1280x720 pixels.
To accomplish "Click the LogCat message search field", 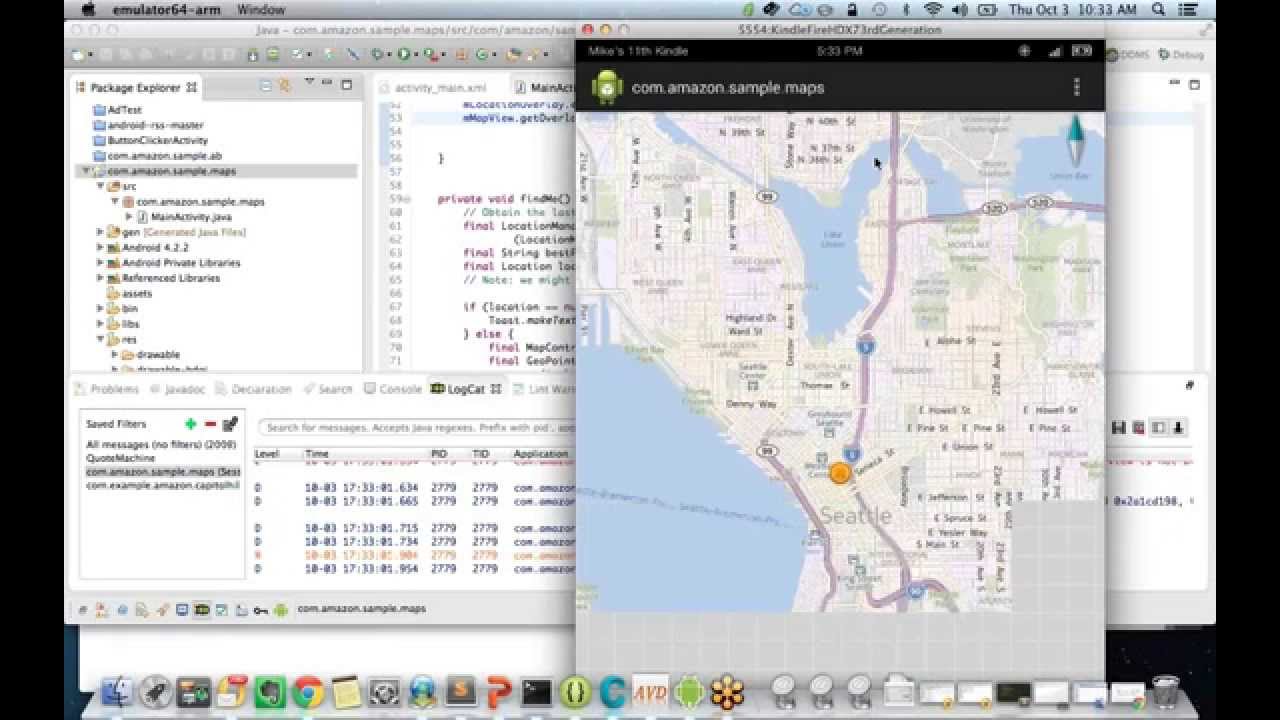I will pyautogui.click(x=418, y=428).
